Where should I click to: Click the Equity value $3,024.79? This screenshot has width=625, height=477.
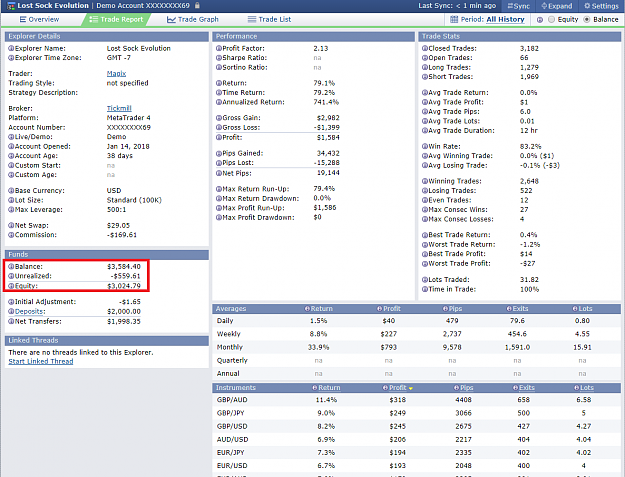coord(124,286)
